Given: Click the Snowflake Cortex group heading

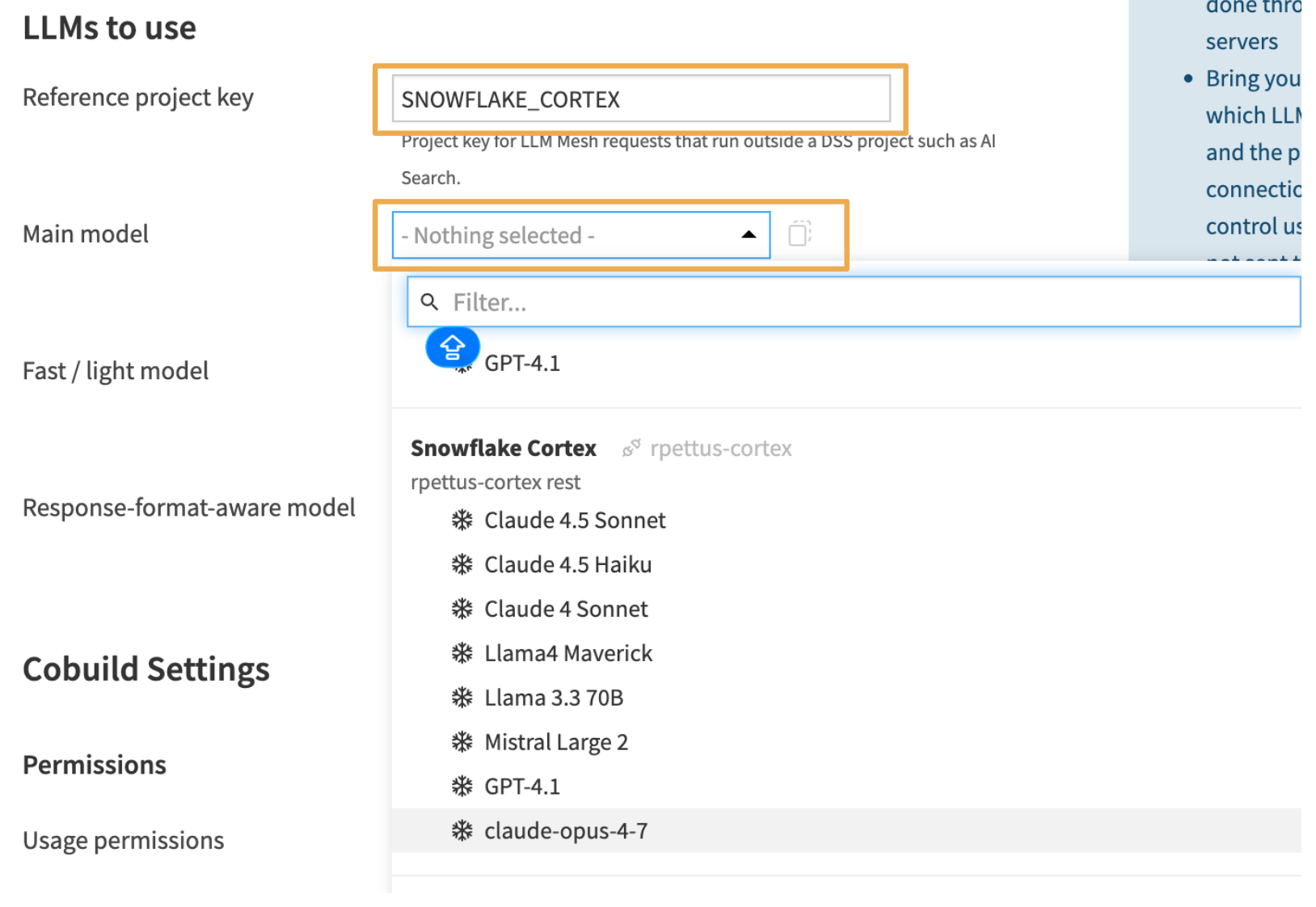Looking at the screenshot, I should coord(504,448).
